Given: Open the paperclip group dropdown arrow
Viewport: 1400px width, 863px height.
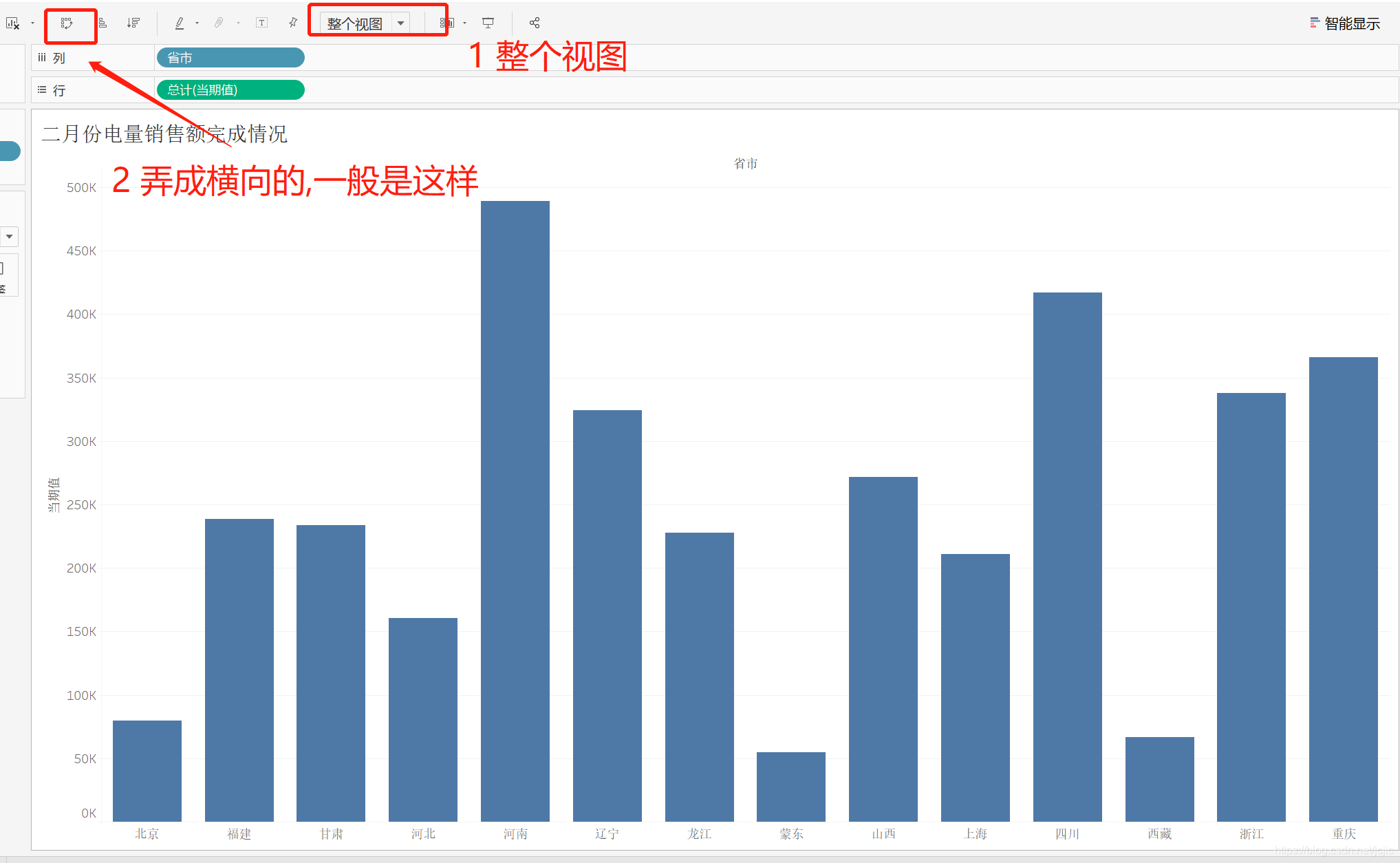Looking at the screenshot, I should (238, 23).
